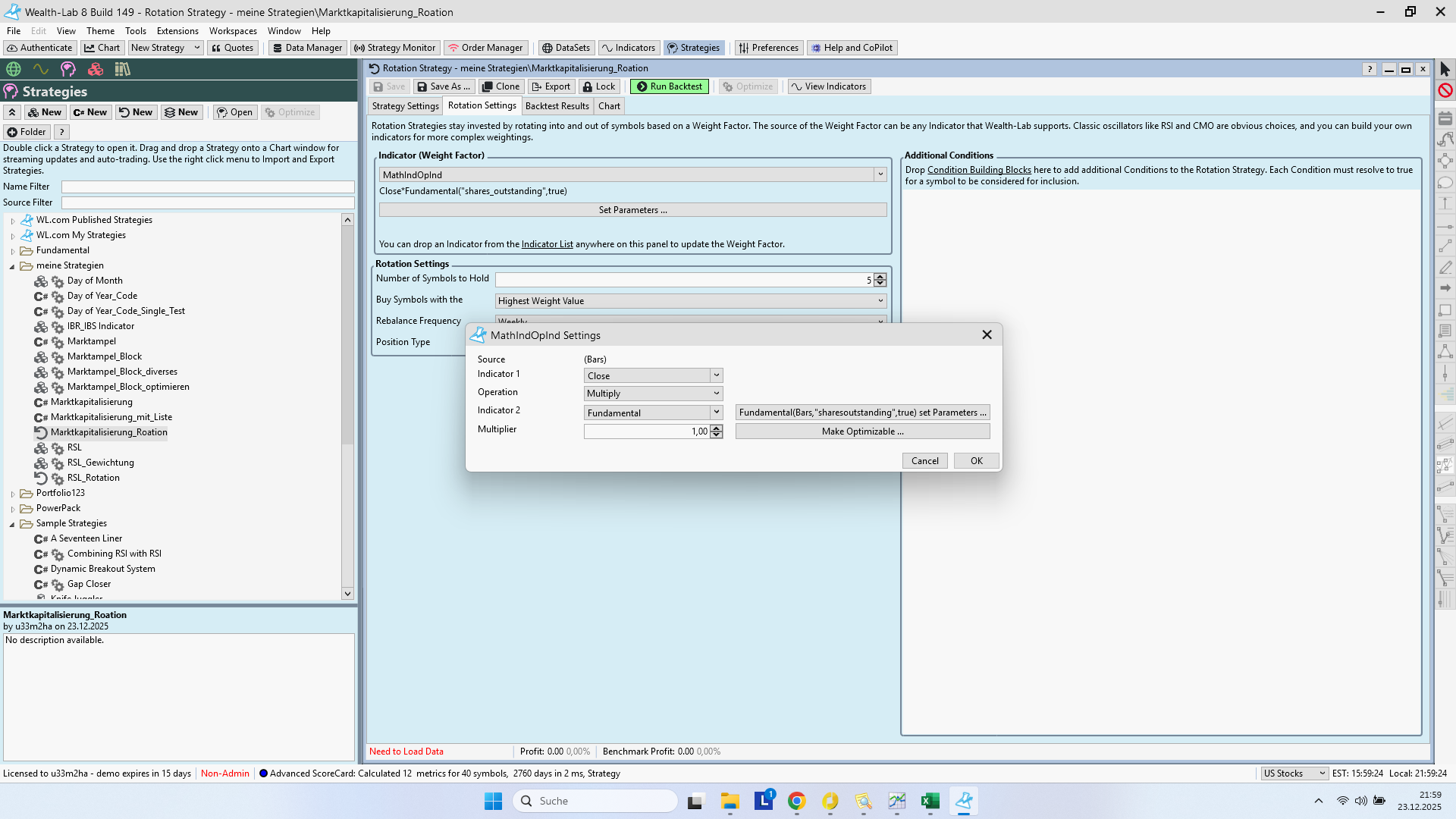
Task: Click the Run Backtest button
Action: click(669, 86)
